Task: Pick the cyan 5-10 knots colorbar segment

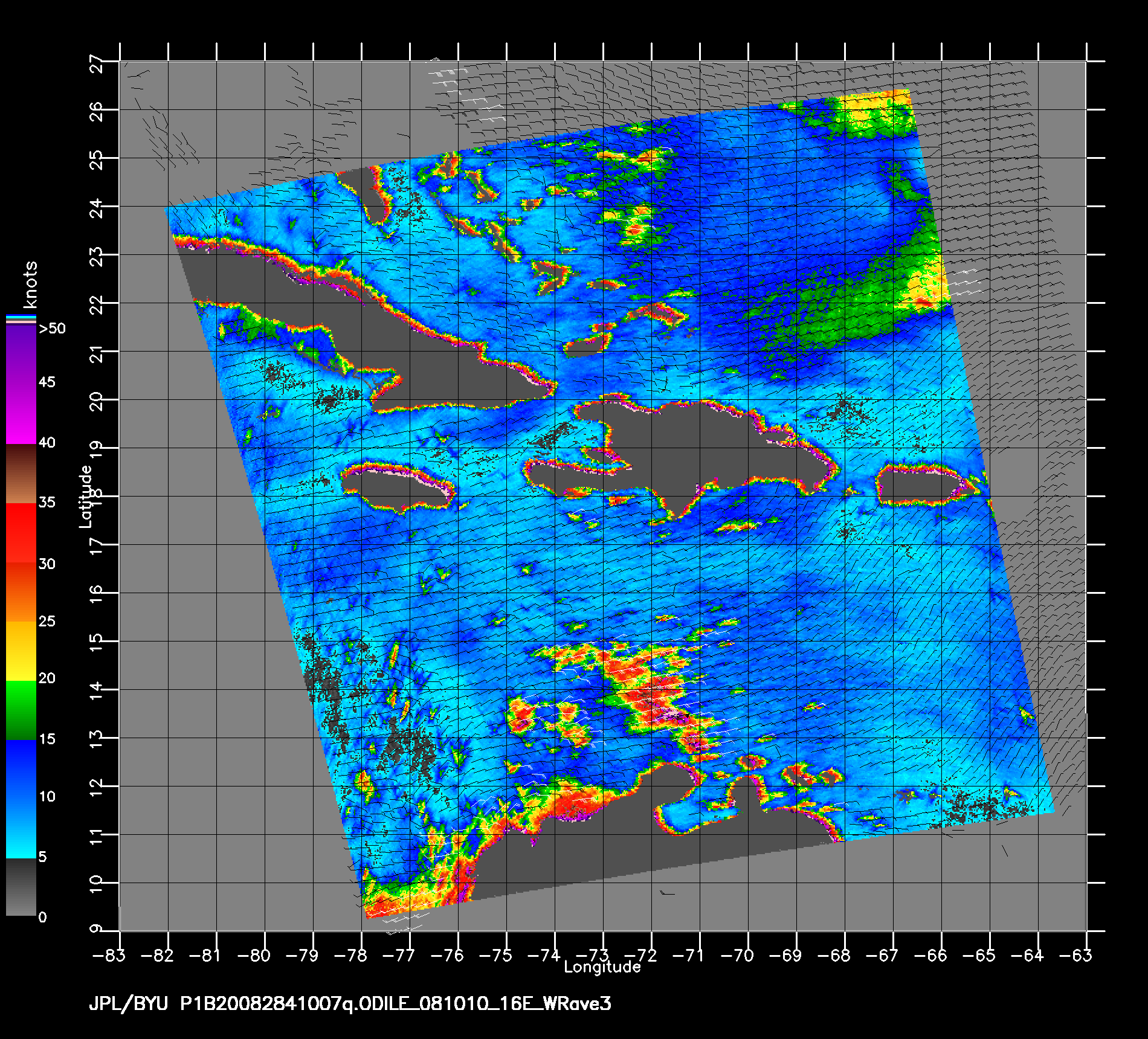Action: (x=21, y=828)
